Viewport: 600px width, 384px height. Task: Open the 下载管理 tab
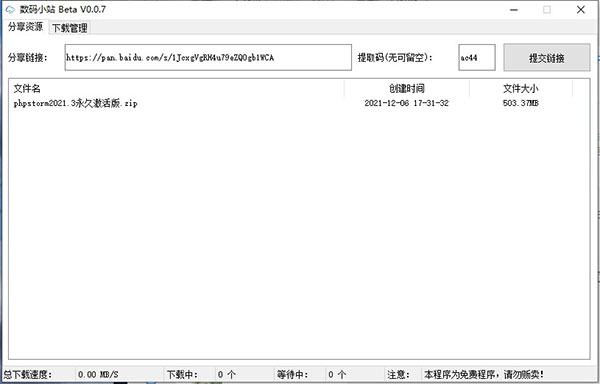[70, 28]
